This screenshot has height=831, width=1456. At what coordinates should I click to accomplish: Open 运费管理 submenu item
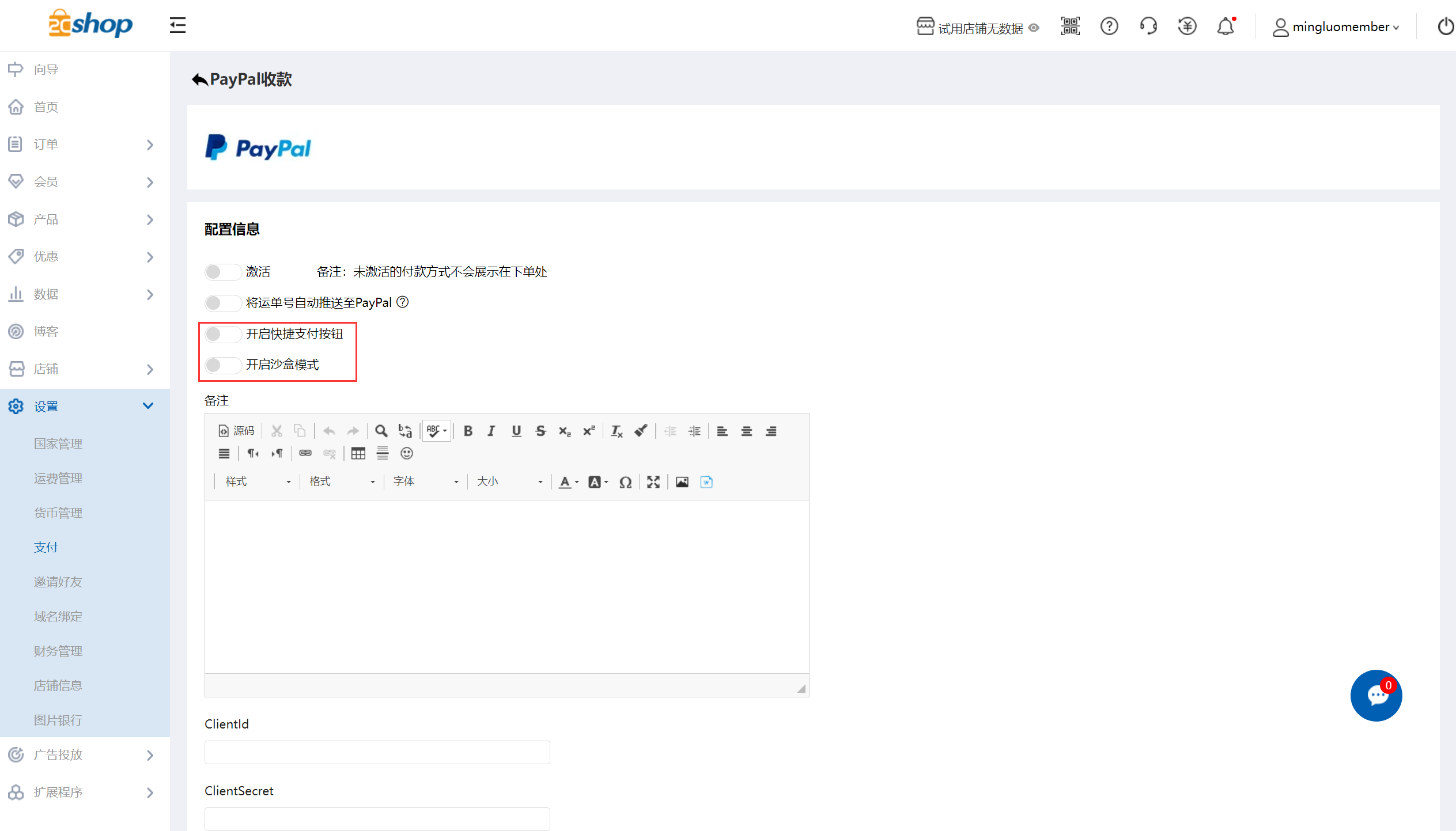[x=58, y=479]
